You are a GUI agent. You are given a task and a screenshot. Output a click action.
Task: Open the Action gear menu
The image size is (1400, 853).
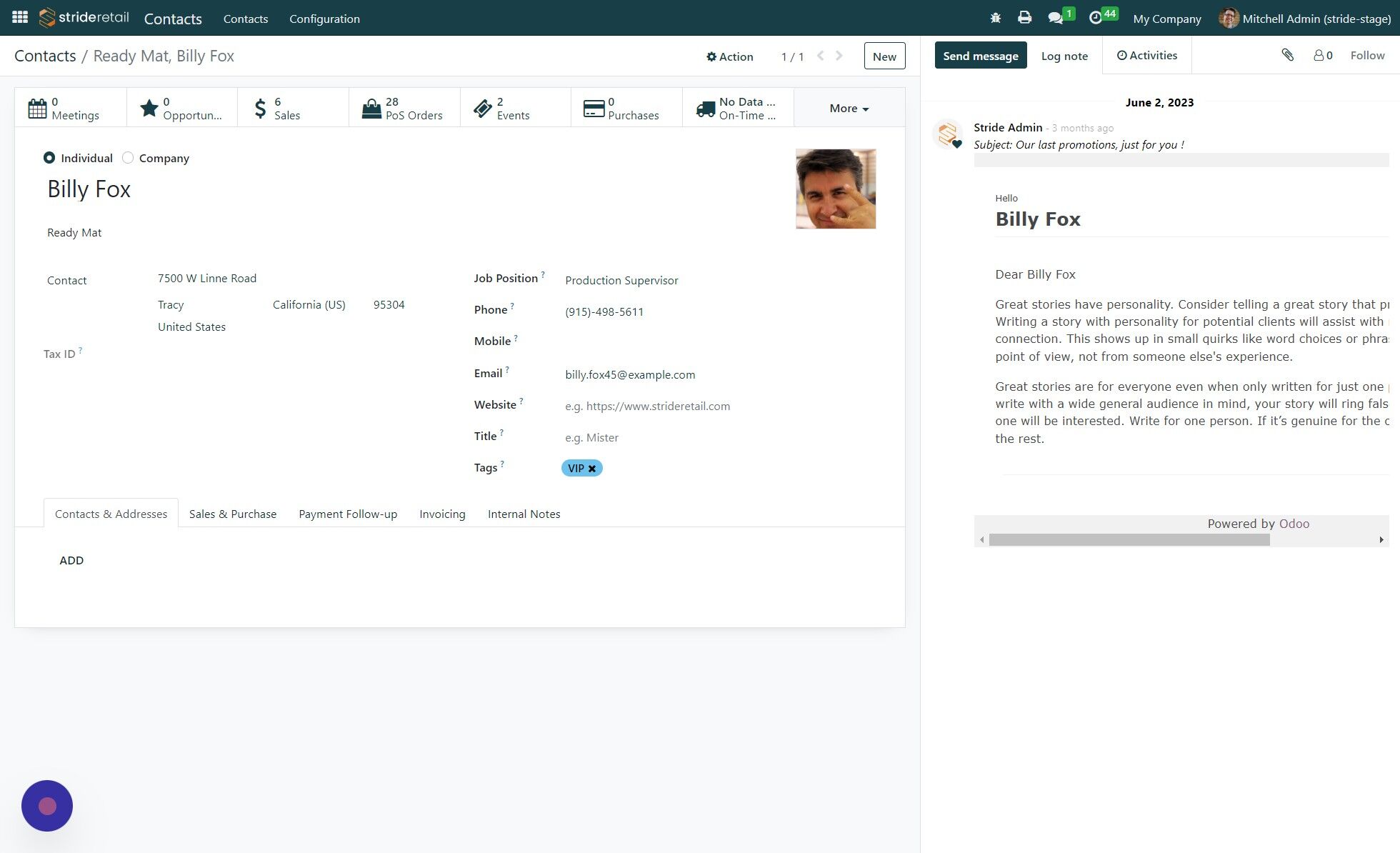[x=730, y=56]
